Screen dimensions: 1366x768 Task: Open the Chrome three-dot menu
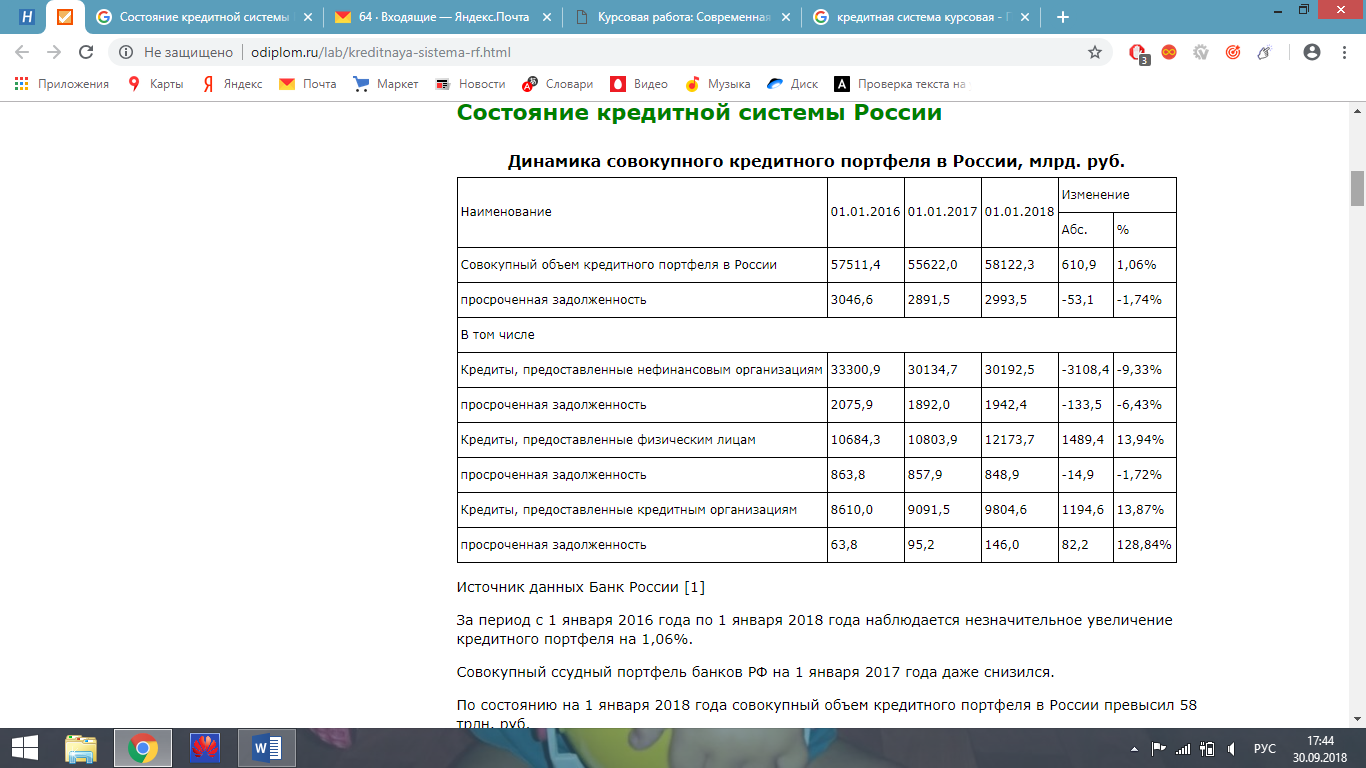click(1344, 52)
